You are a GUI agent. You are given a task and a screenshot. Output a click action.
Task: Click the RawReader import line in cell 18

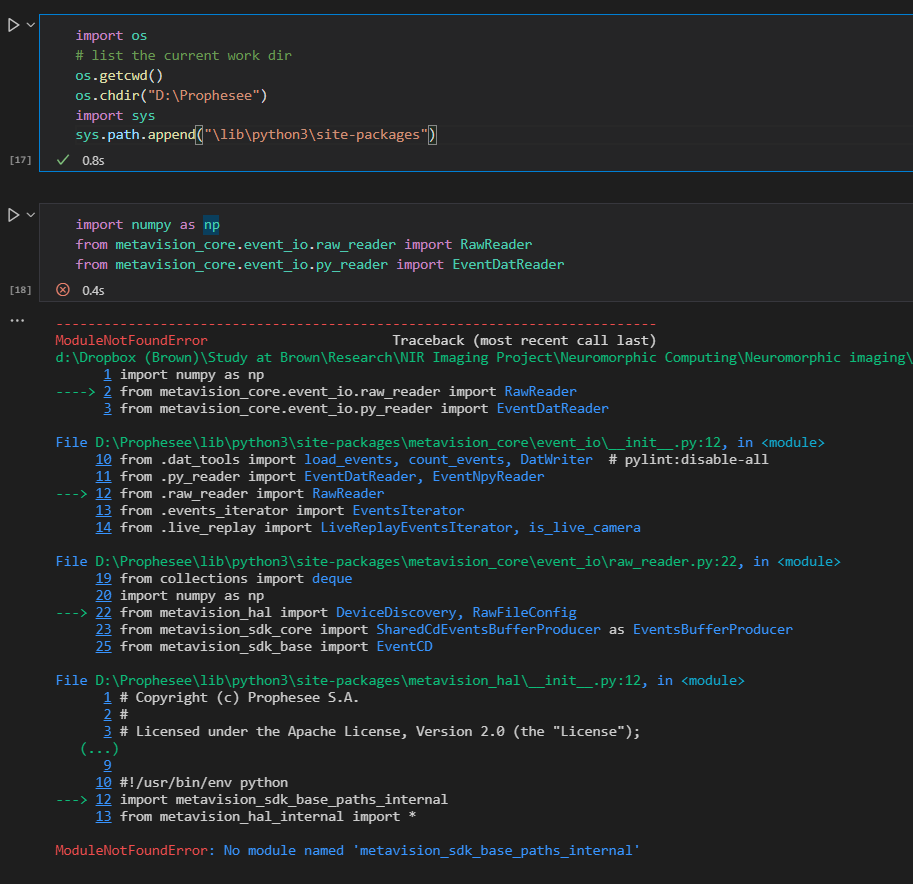(x=303, y=245)
